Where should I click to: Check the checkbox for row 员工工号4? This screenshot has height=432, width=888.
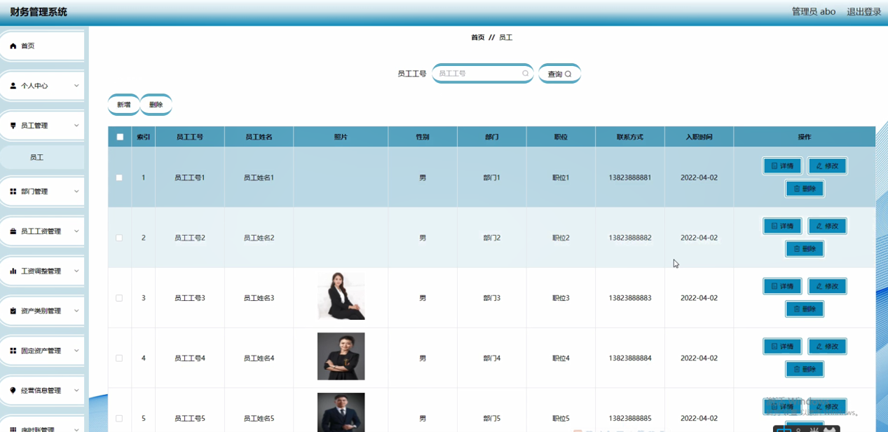[x=119, y=358]
